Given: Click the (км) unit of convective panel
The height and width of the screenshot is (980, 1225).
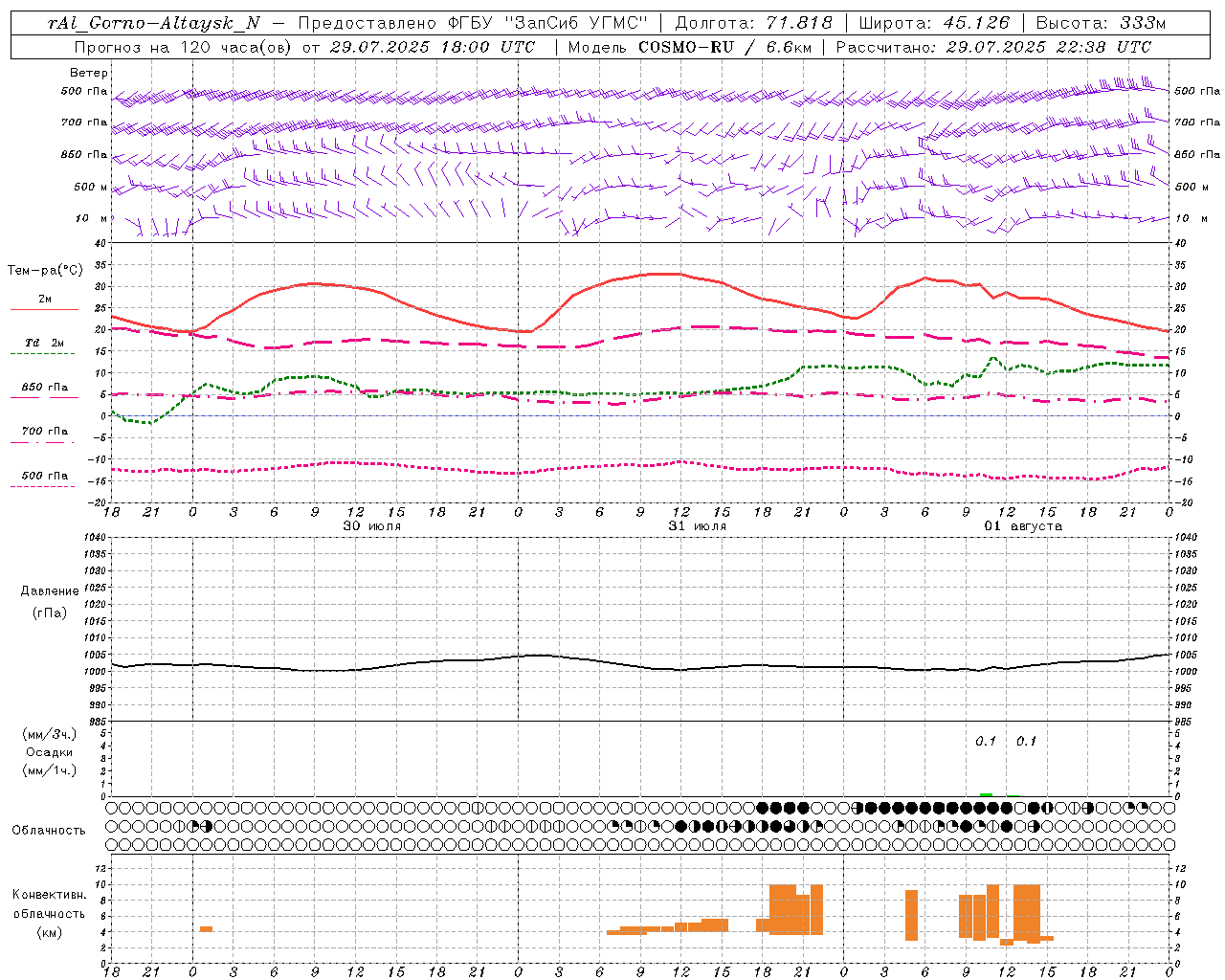Looking at the screenshot, I should (50, 932).
